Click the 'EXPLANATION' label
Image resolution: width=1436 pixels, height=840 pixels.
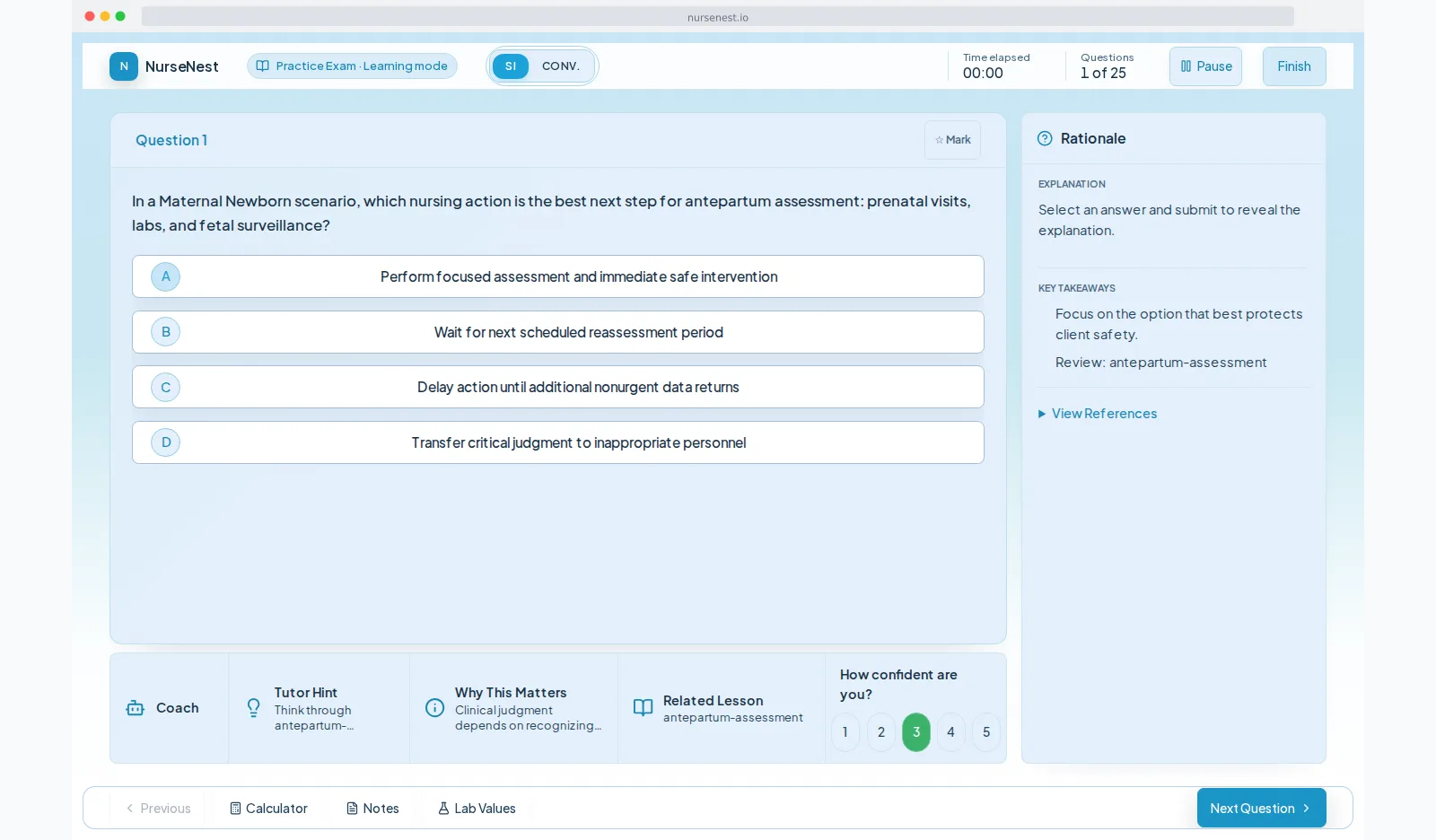coord(1072,184)
